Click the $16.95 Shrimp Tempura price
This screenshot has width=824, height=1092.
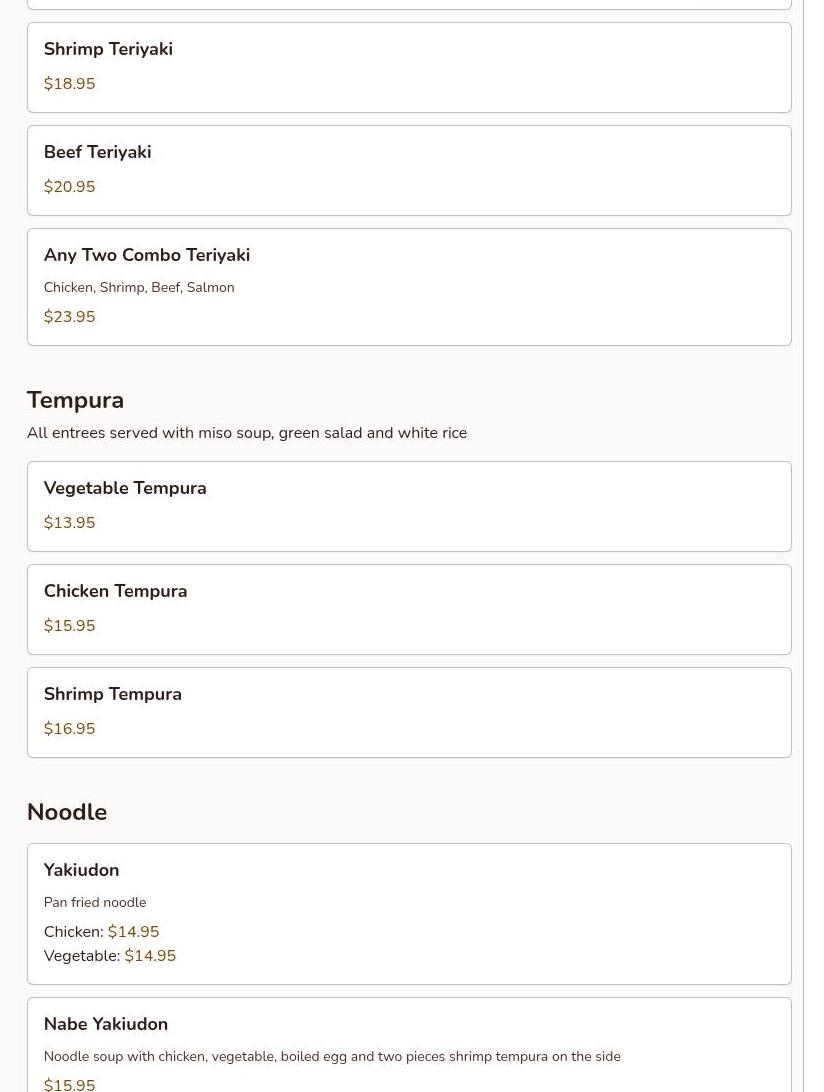pyautogui.click(x=69, y=729)
